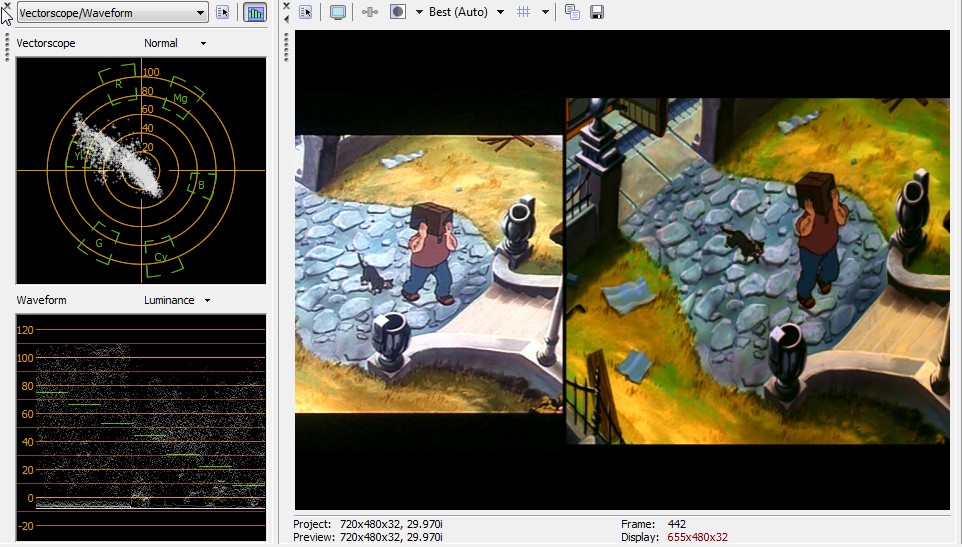Click the project video properties icon in preview toolbar
Image resolution: width=962 pixels, height=547 pixels.
pos(306,12)
